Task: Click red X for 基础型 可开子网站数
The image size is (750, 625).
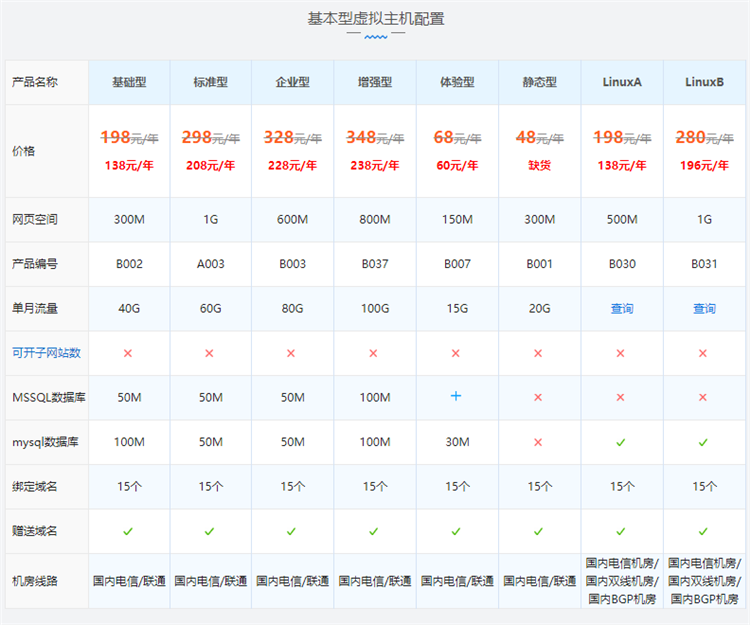Action: 128,353
